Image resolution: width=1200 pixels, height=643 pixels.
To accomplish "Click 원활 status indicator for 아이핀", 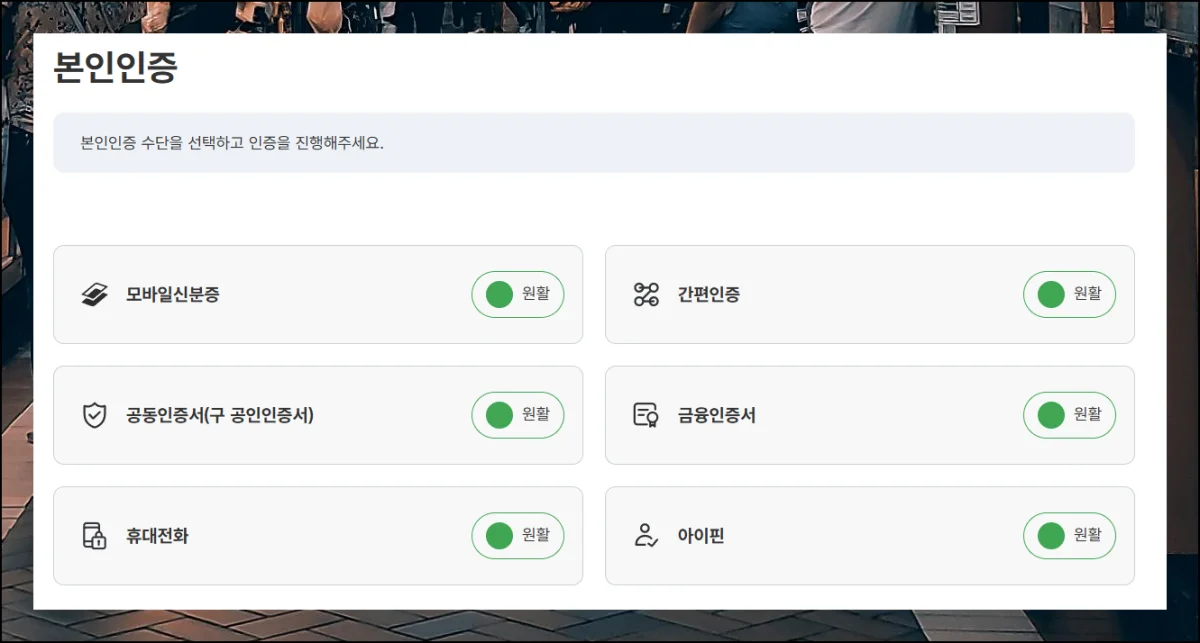I will click(x=1069, y=536).
